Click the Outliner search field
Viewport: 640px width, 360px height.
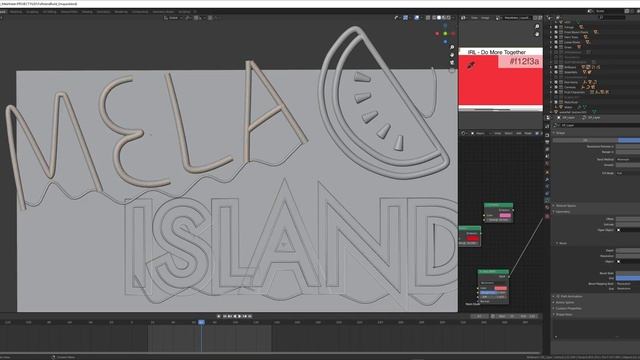[x=611, y=18]
